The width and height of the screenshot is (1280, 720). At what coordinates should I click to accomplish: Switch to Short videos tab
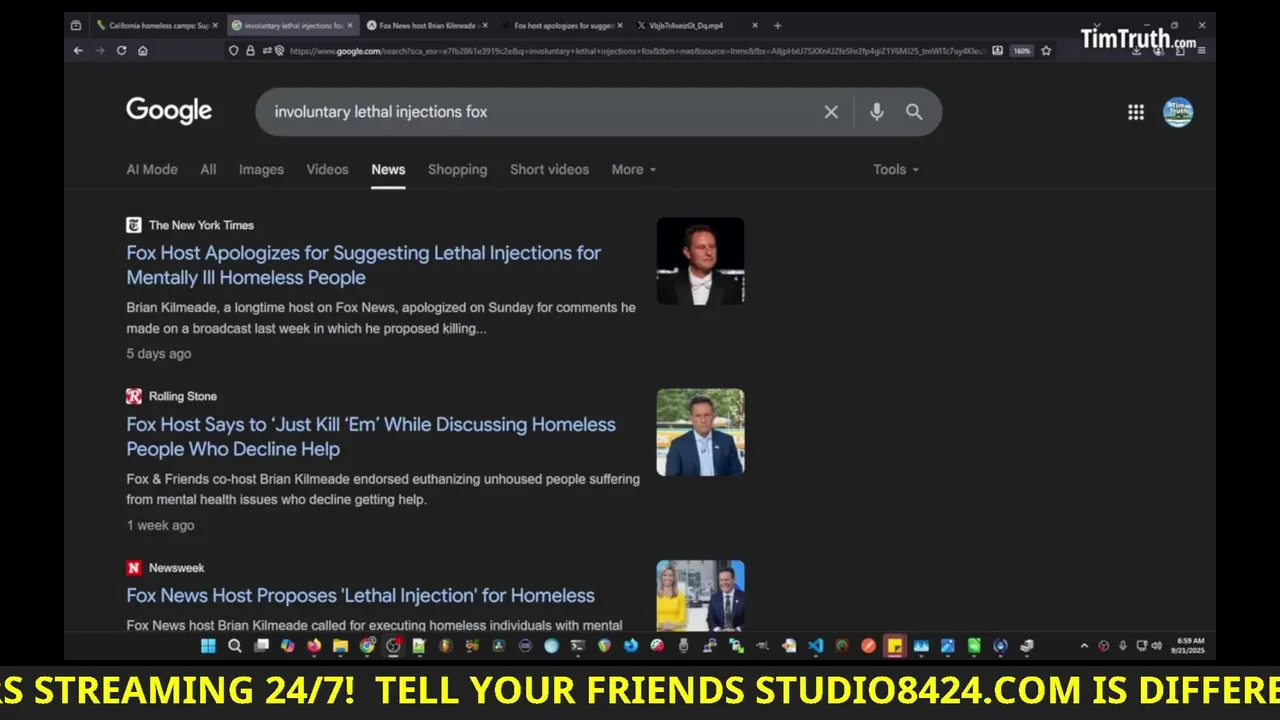[549, 169]
